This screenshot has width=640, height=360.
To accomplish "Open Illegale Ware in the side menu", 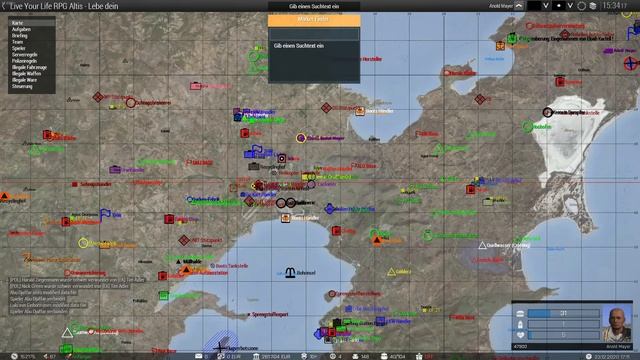I will point(31,80).
